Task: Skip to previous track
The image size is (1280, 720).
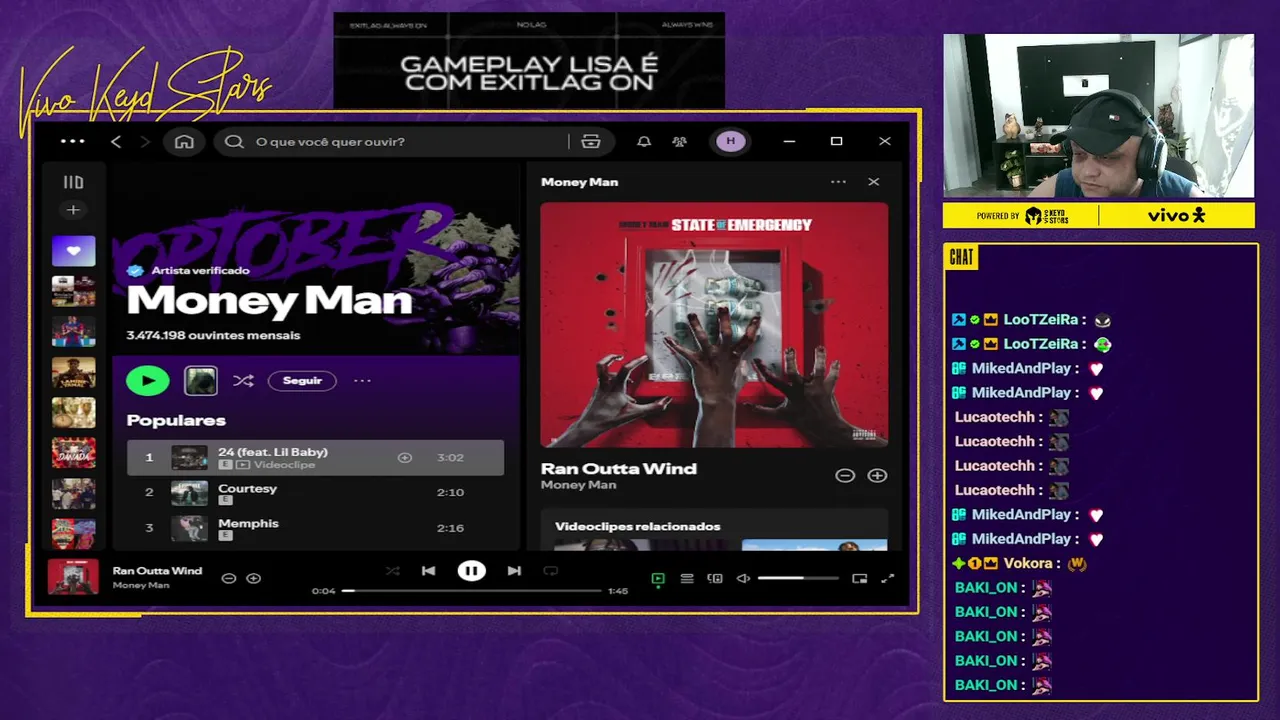Action: pyautogui.click(x=428, y=571)
